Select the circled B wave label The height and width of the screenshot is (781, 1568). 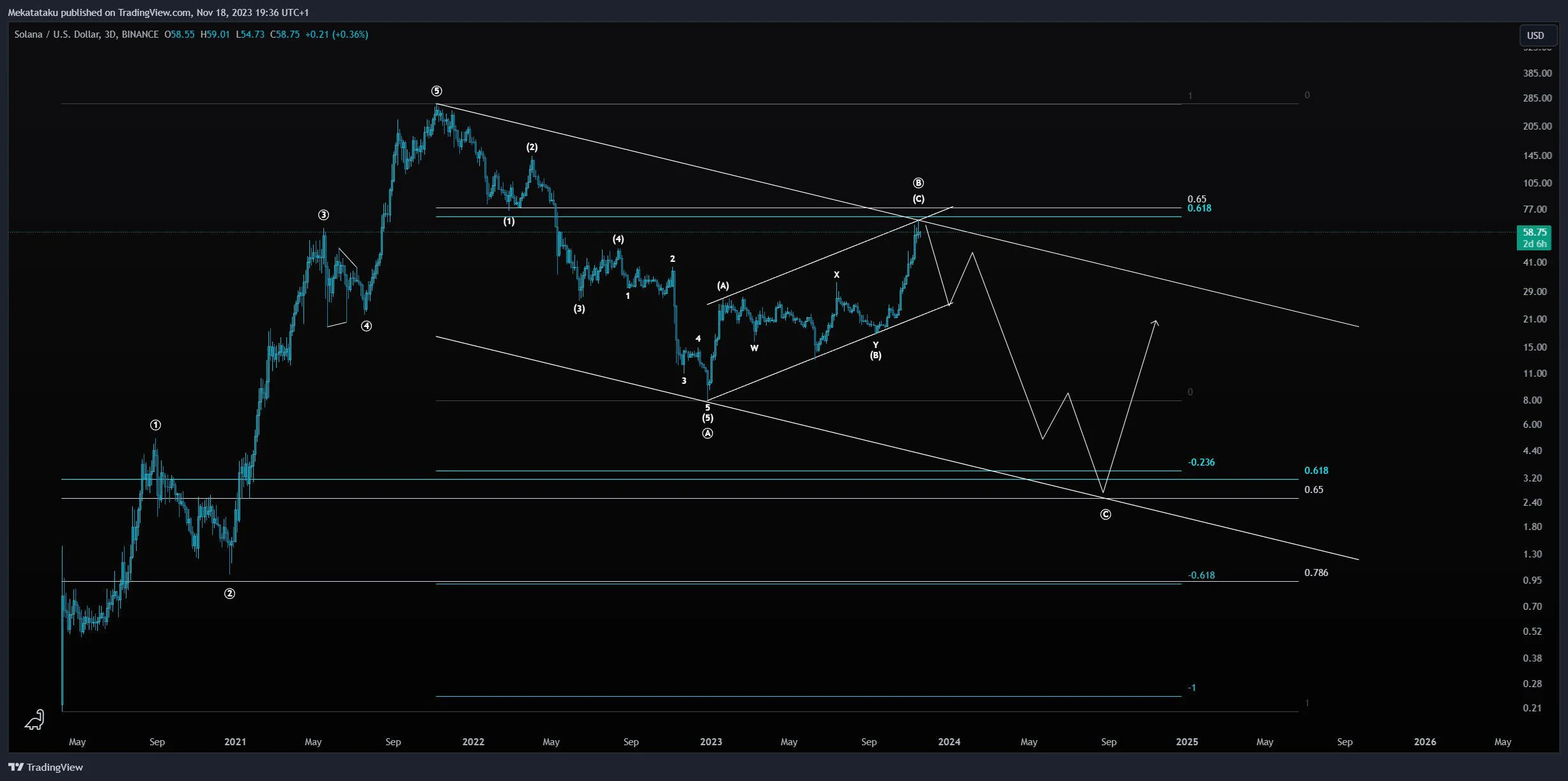pyautogui.click(x=918, y=183)
